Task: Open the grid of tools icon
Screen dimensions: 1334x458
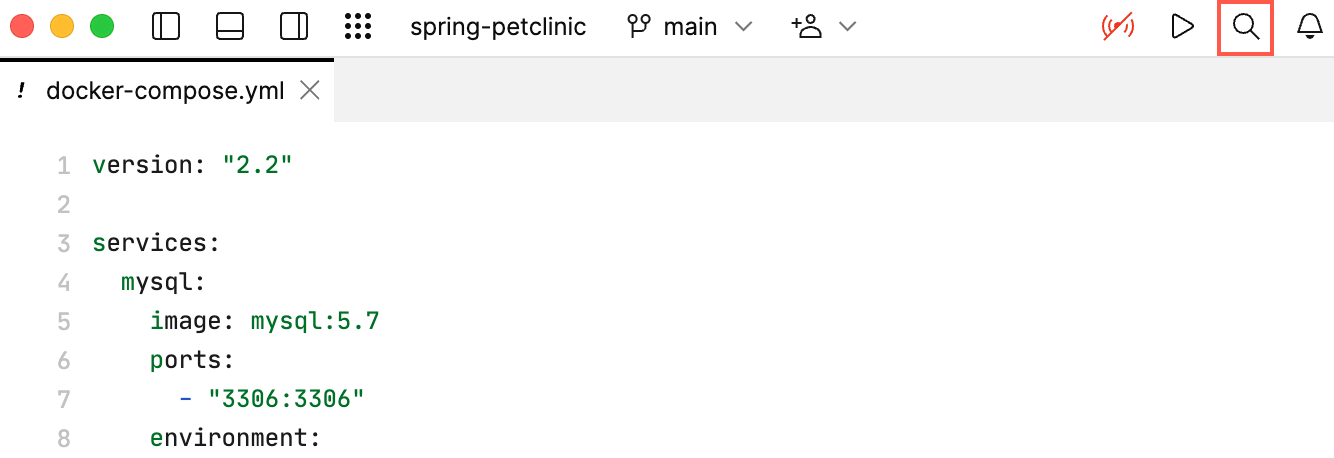Action: click(358, 27)
